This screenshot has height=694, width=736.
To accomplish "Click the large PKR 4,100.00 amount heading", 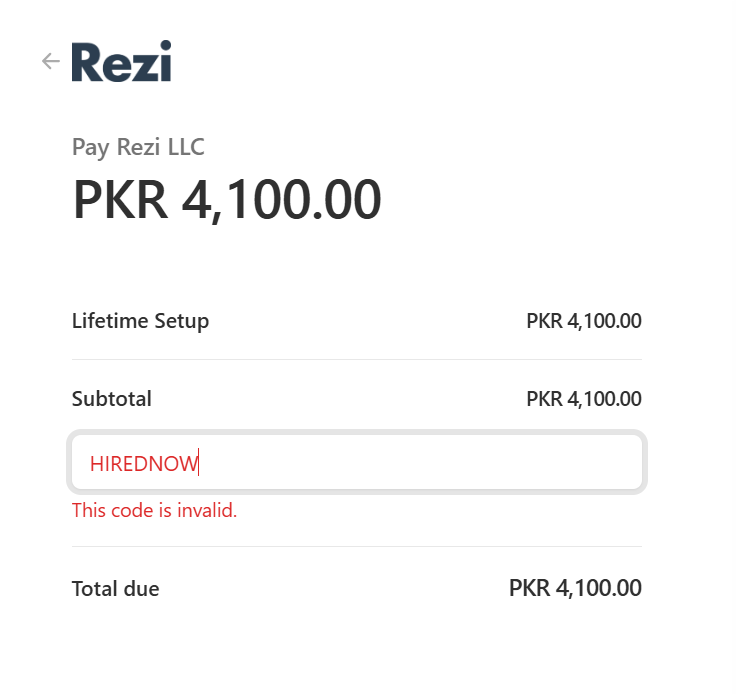I will 227,200.
